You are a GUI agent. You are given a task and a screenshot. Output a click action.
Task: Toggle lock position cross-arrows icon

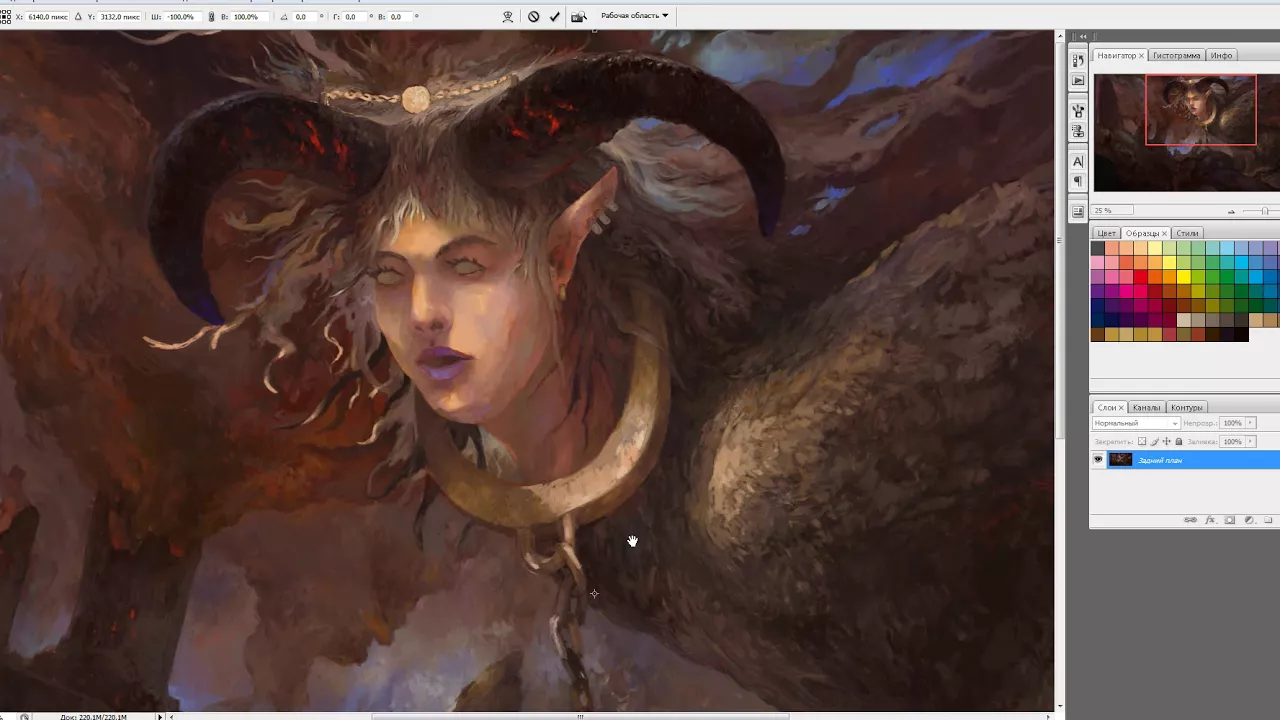(x=1167, y=441)
